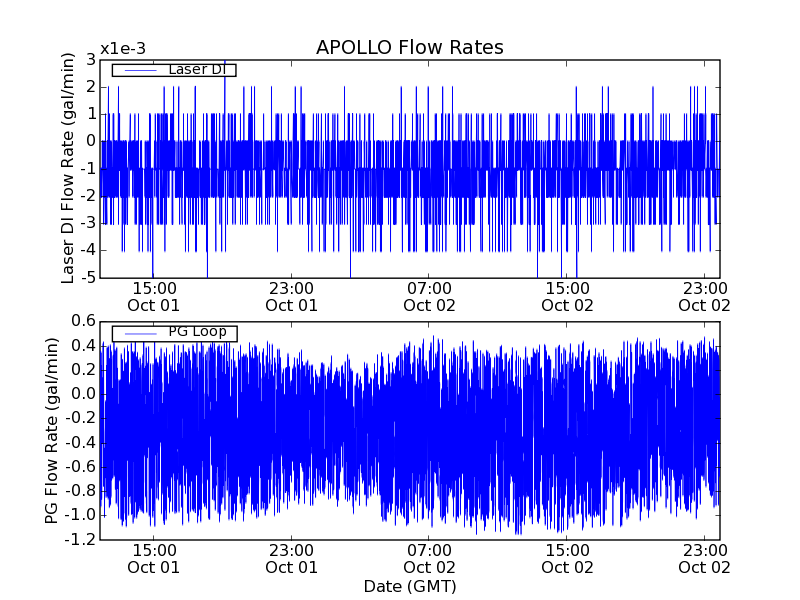This screenshot has height=600, width=800.
Task: Click the 07:00 Oct 02 tick in upper plot
Action: coord(429,296)
